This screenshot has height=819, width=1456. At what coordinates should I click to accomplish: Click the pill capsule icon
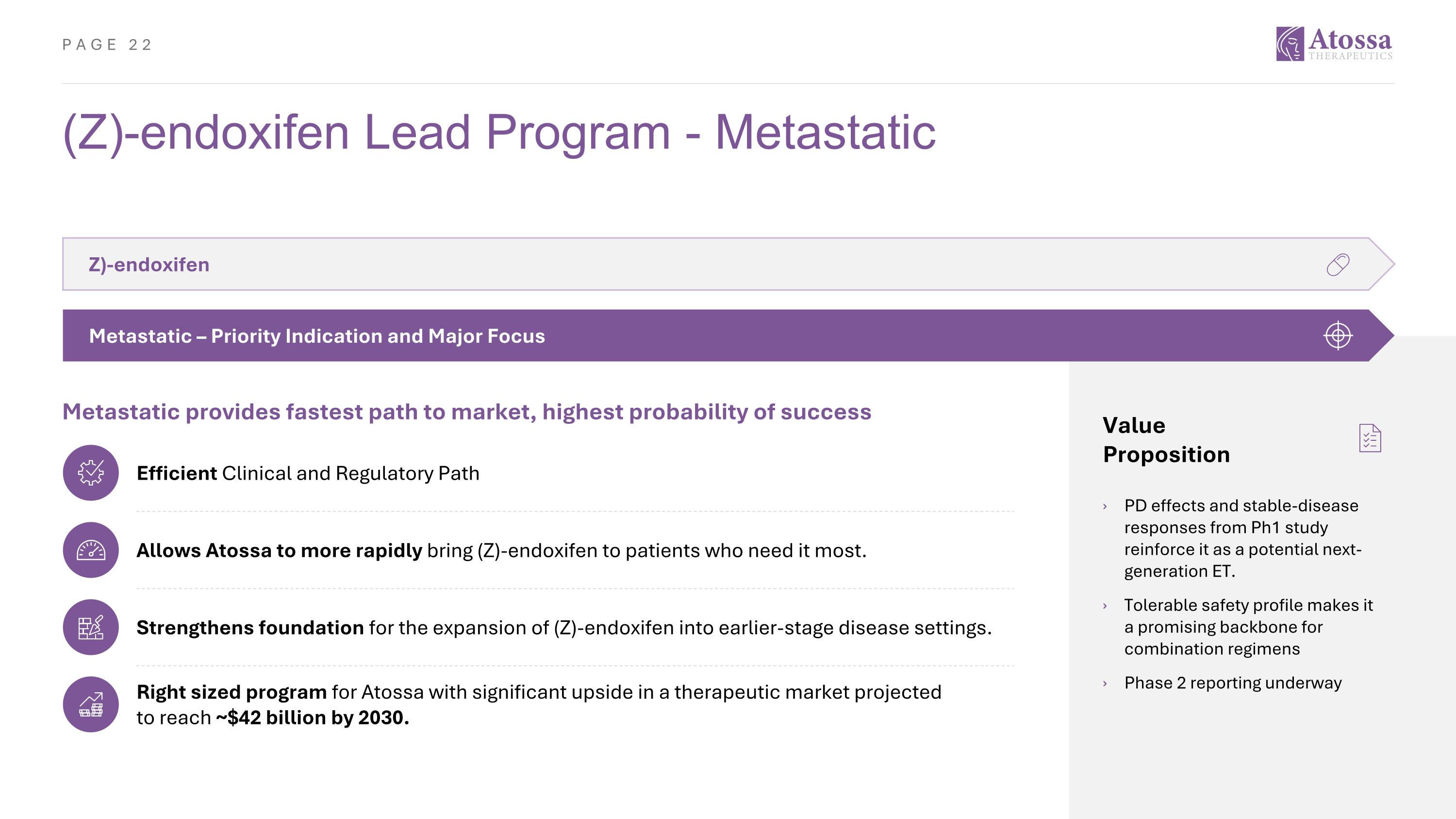[1338, 265]
